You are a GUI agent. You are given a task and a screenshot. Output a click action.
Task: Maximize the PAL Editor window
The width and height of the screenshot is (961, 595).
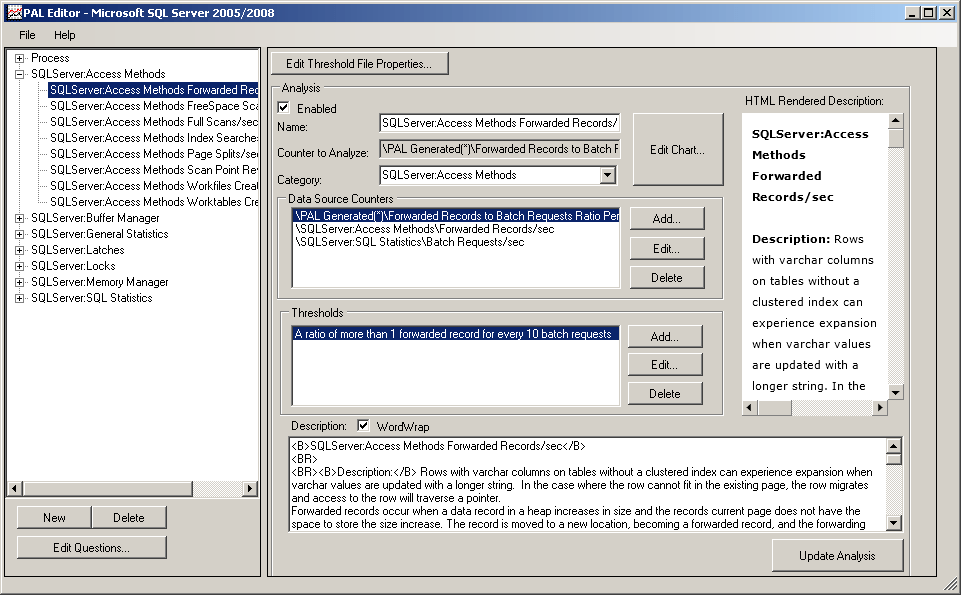tap(929, 13)
